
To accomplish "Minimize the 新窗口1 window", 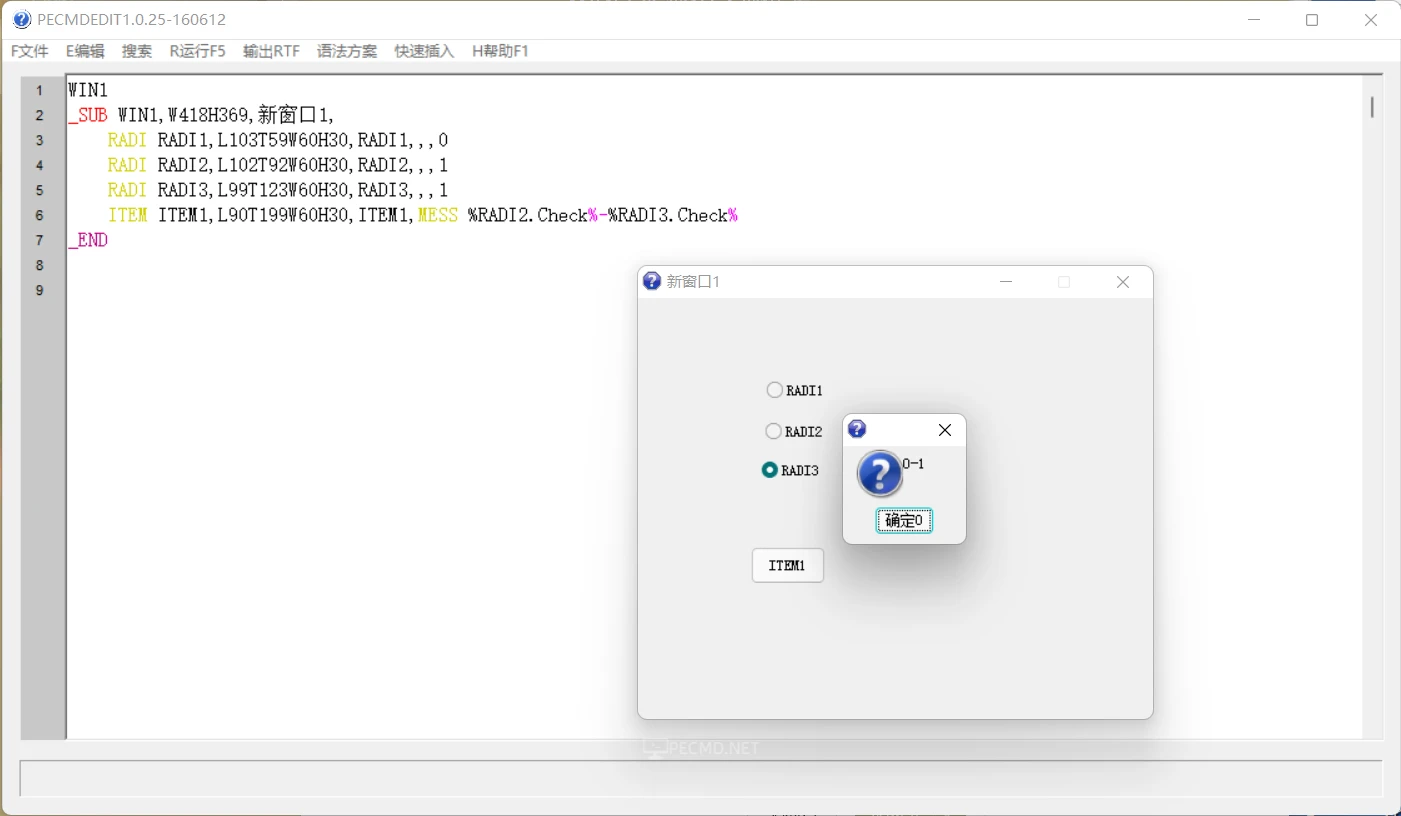I will pyautogui.click(x=1006, y=282).
